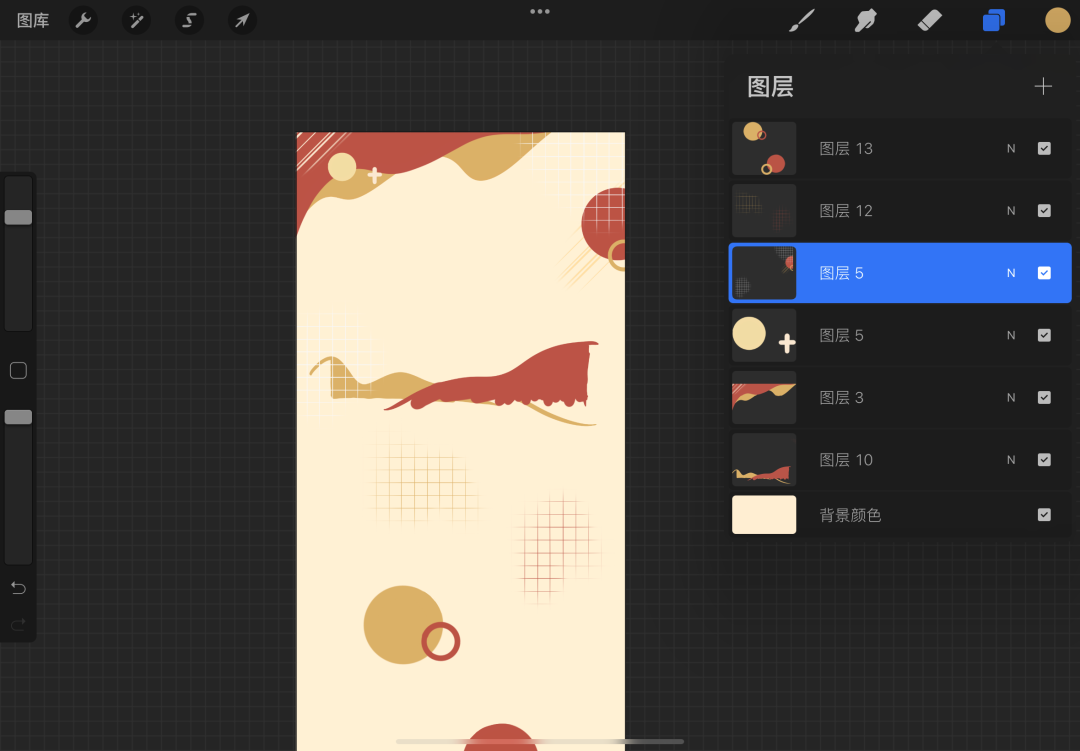Screen dimensions: 1080x751
Task: Select the Eraser tool
Action: click(x=930, y=20)
